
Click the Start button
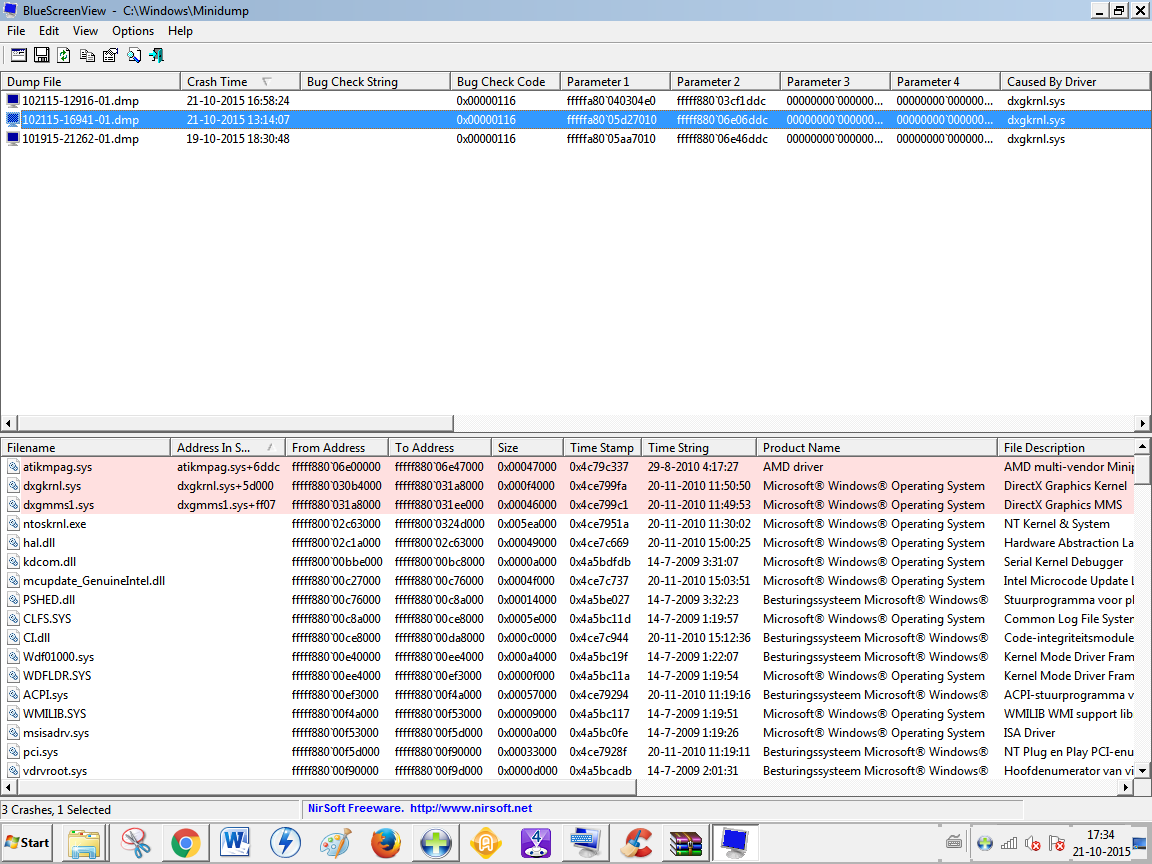(28, 843)
